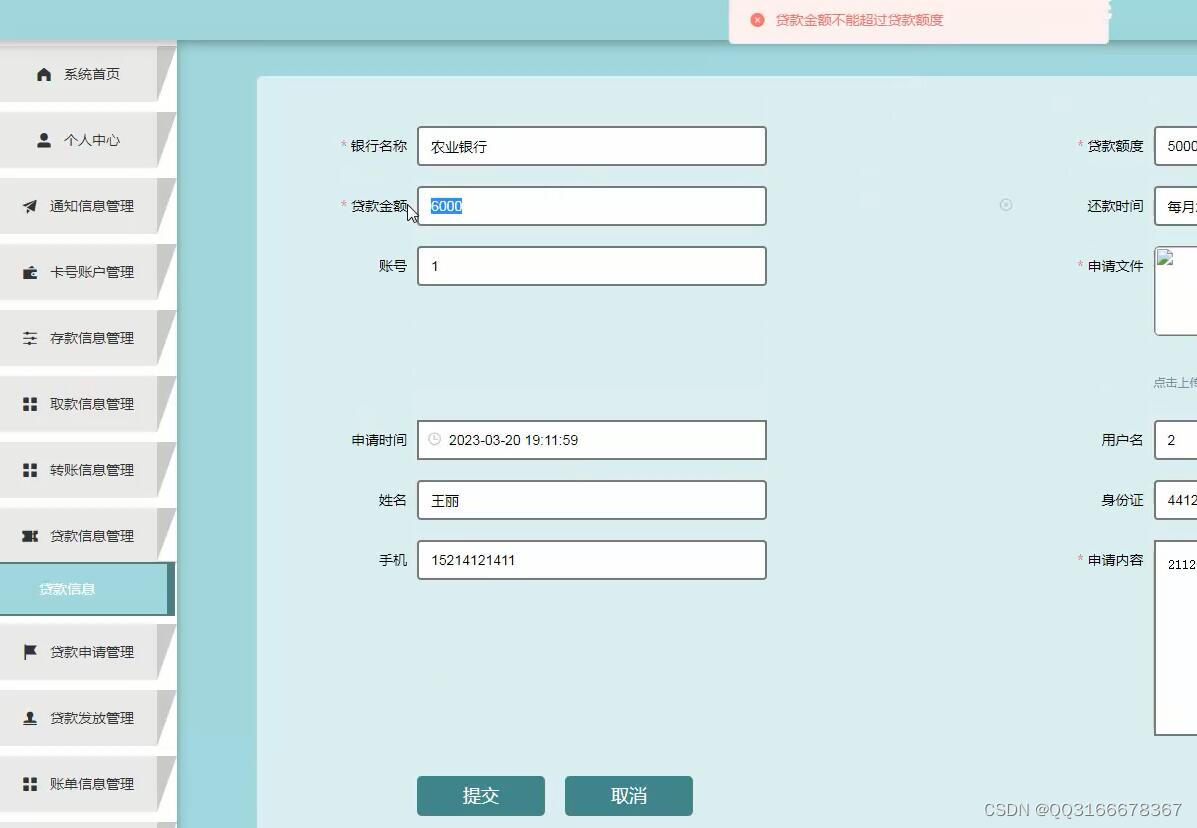Open the 还款时间 dropdown
The image size is (1197, 828).
click(1180, 206)
